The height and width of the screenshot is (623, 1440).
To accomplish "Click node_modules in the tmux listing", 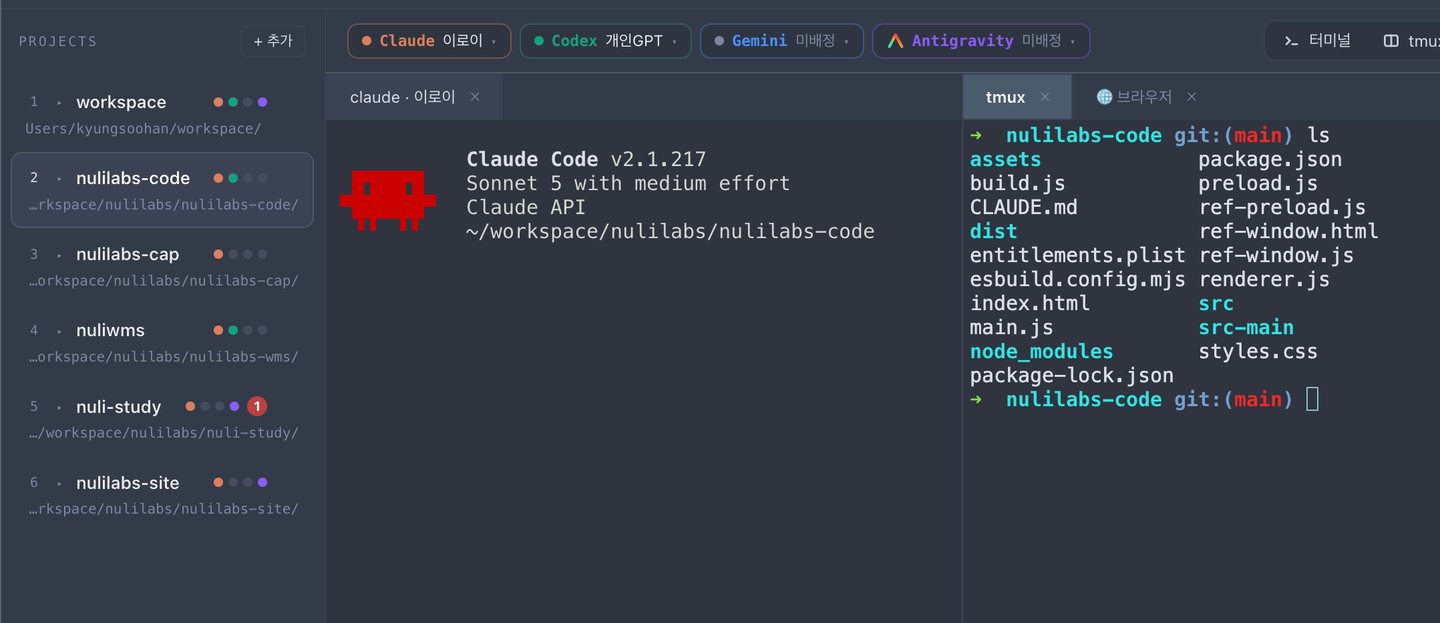I will click(x=1042, y=351).
